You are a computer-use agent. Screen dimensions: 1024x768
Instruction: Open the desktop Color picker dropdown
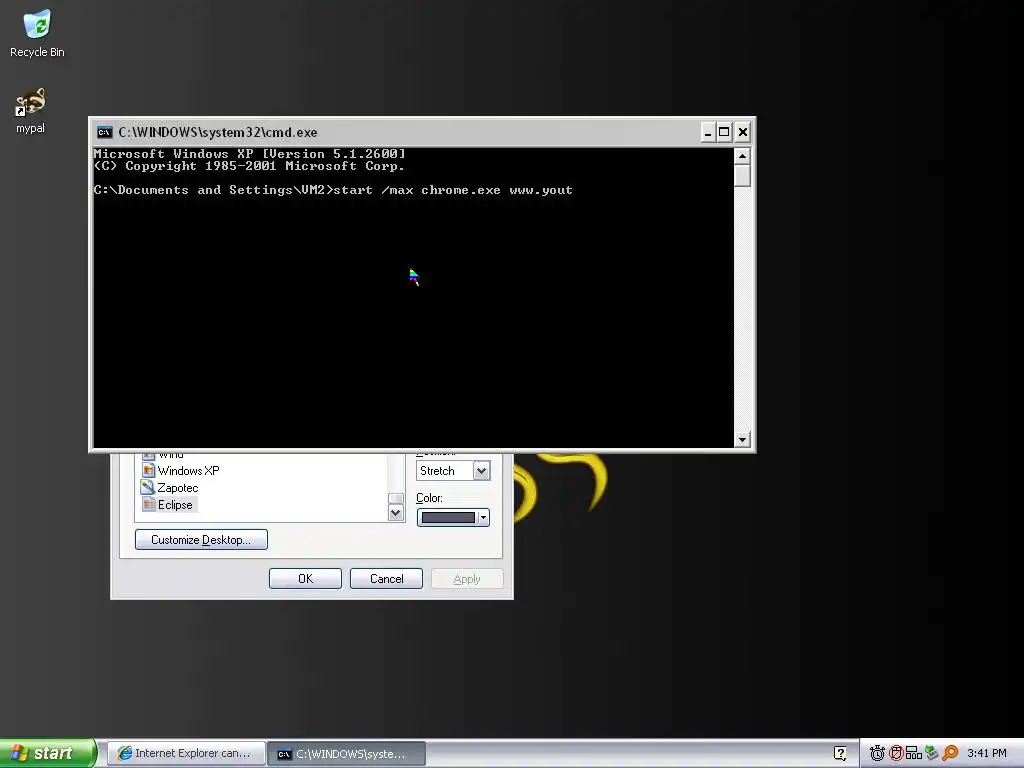click(483, 517)
